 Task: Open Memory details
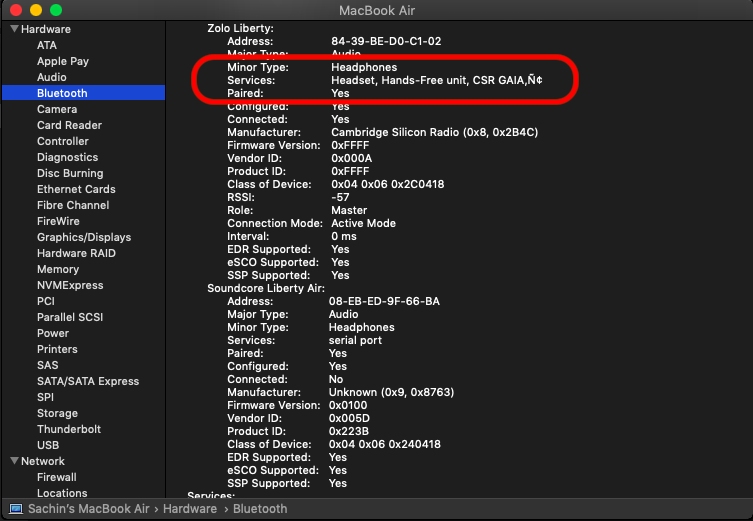pyautogui.click(x=58, y=269)
